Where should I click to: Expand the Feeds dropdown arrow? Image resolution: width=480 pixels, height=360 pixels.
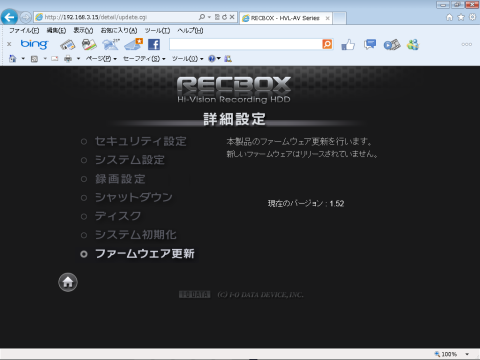pos(45,59)
